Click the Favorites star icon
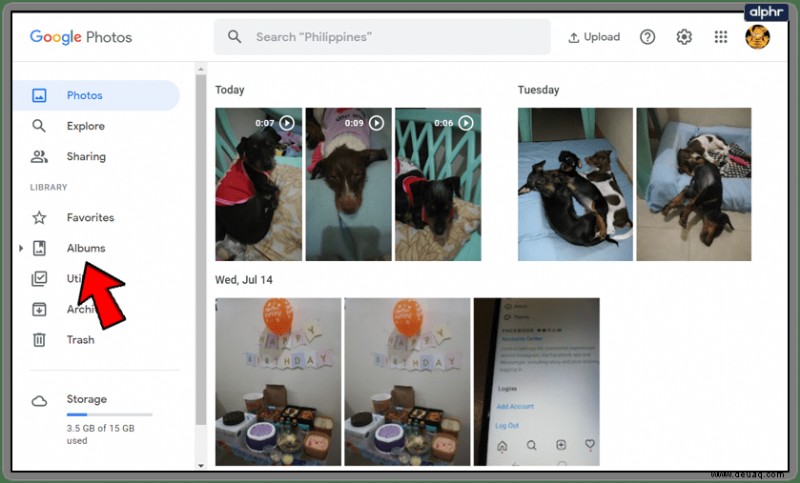Viewport: 800px width, 483px height. click(39, 218)
